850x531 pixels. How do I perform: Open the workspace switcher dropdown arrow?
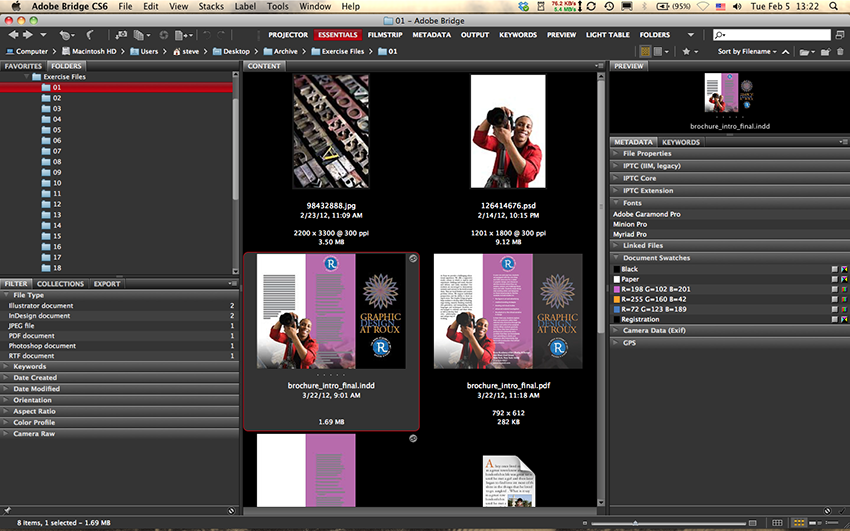(691, 35)
